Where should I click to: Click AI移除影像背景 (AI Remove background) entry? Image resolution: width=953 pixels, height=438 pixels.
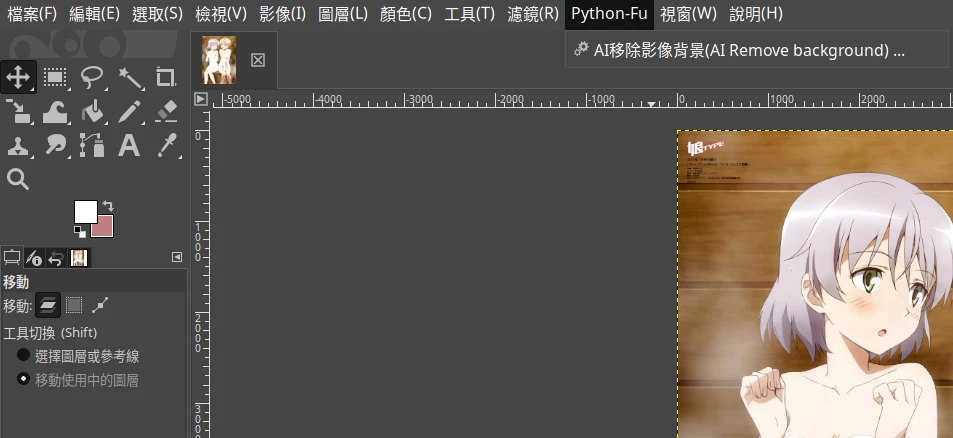748,50
